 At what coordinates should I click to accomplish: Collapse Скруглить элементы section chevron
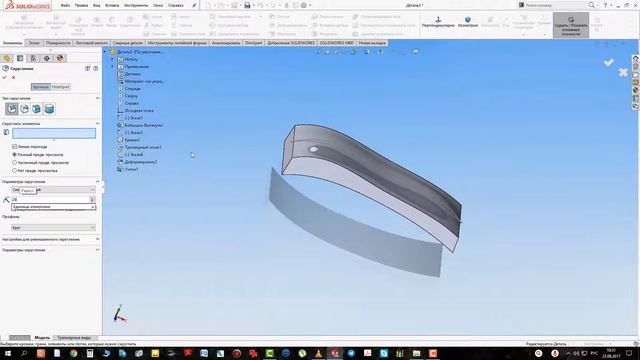click(x=98, y=123)
